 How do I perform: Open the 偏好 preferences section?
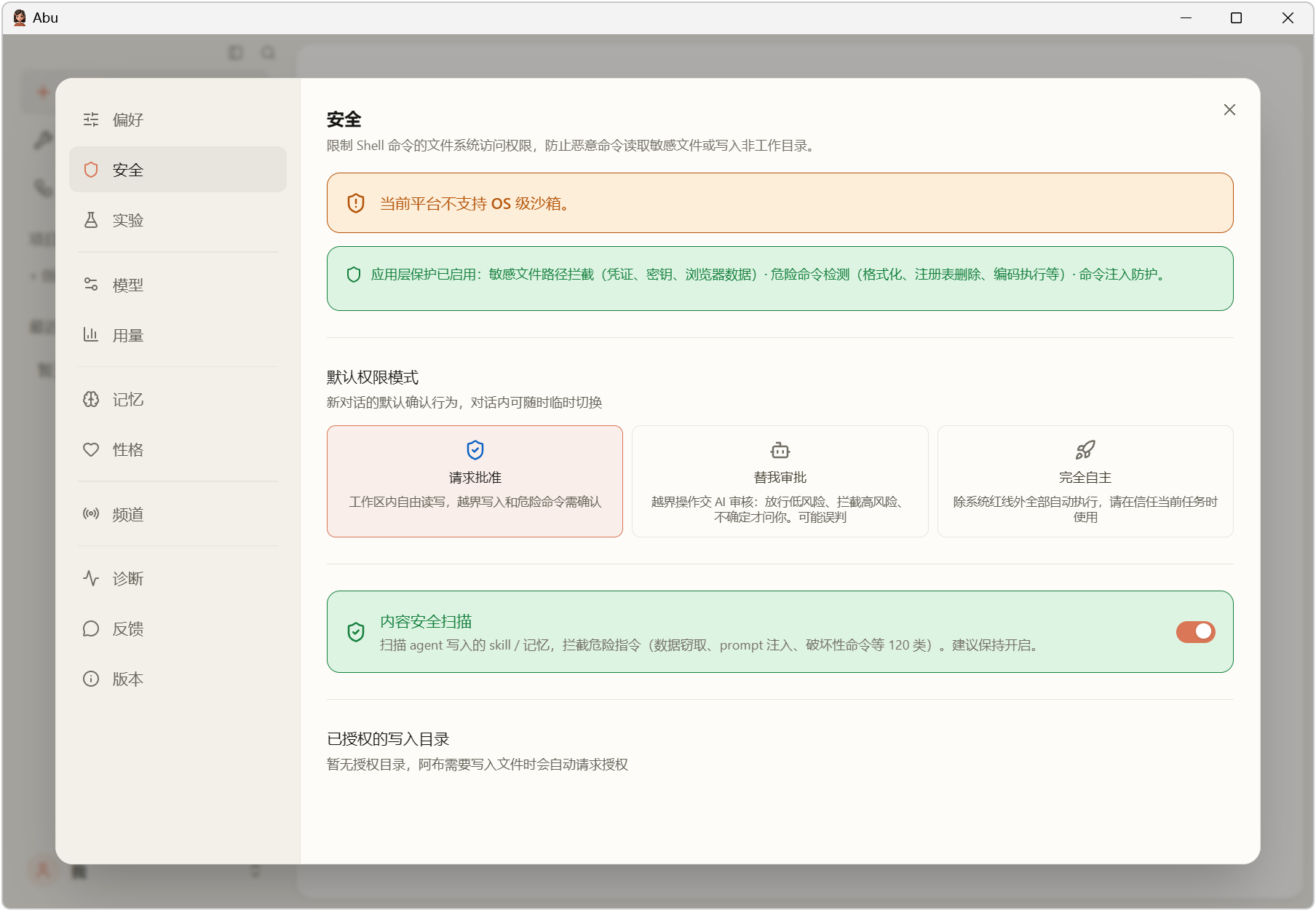point(178,119)
